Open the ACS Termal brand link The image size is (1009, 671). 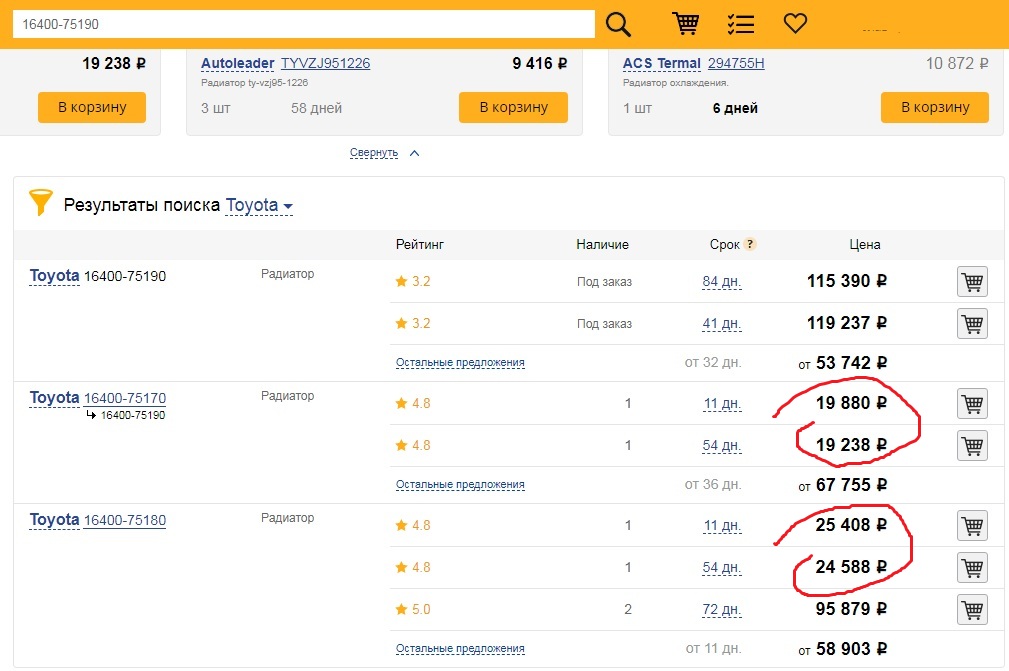click(662, 63)
